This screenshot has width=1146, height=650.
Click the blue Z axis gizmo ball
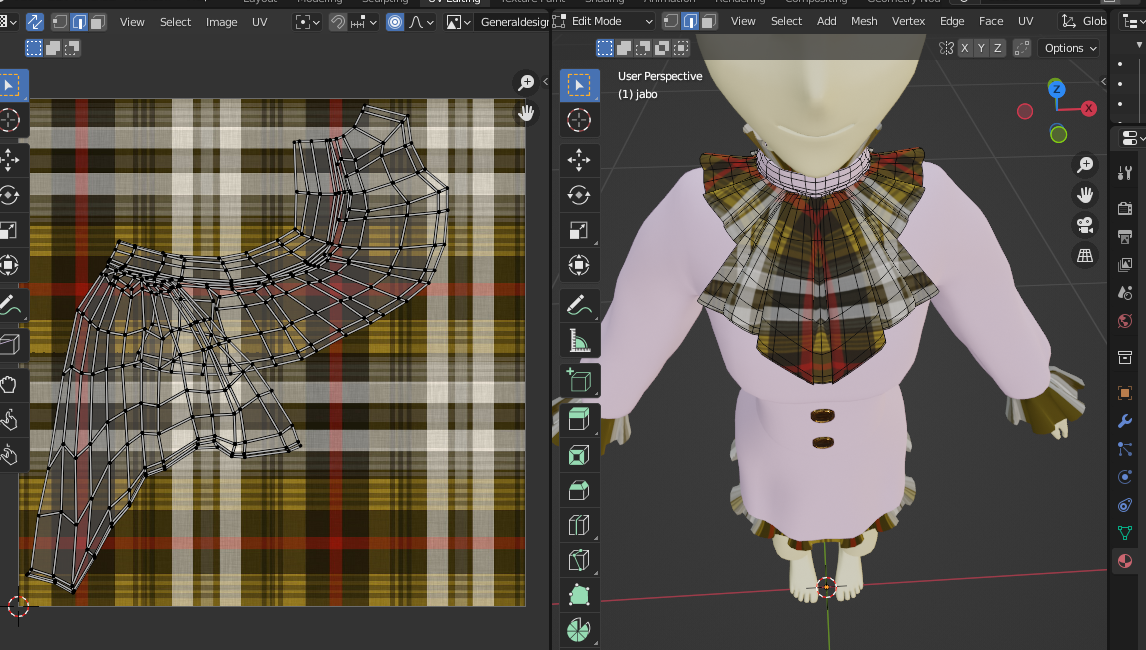point(1056,89)
